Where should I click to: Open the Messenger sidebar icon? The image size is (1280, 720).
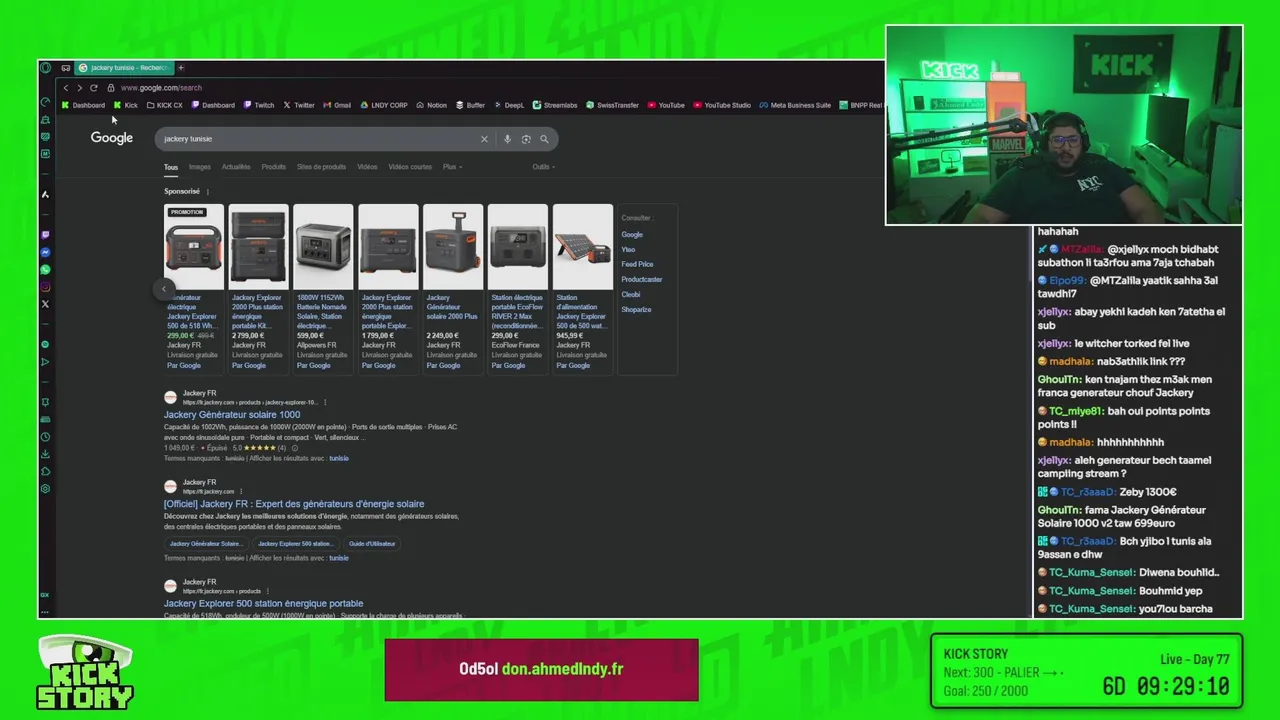tap(45, 252)
